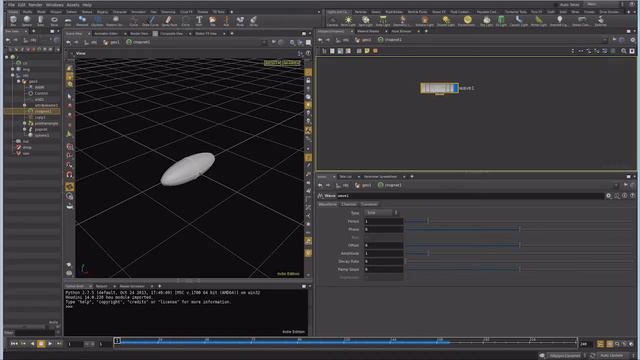The image size is (640, 360).
Task: Click the Phase value field
Action: click(384, 229)
